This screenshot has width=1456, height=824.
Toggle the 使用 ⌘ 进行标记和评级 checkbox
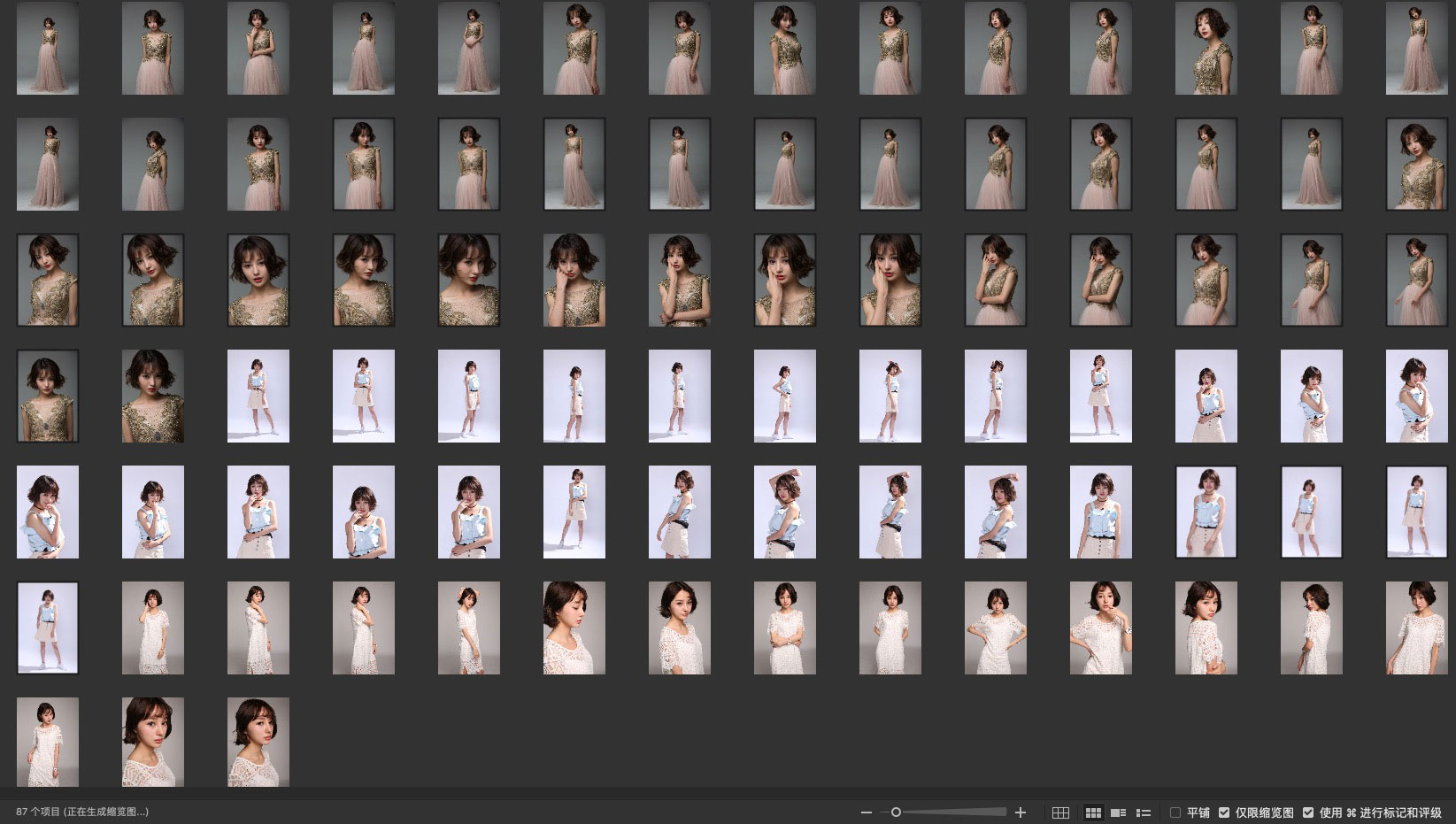coord(1308,812)
